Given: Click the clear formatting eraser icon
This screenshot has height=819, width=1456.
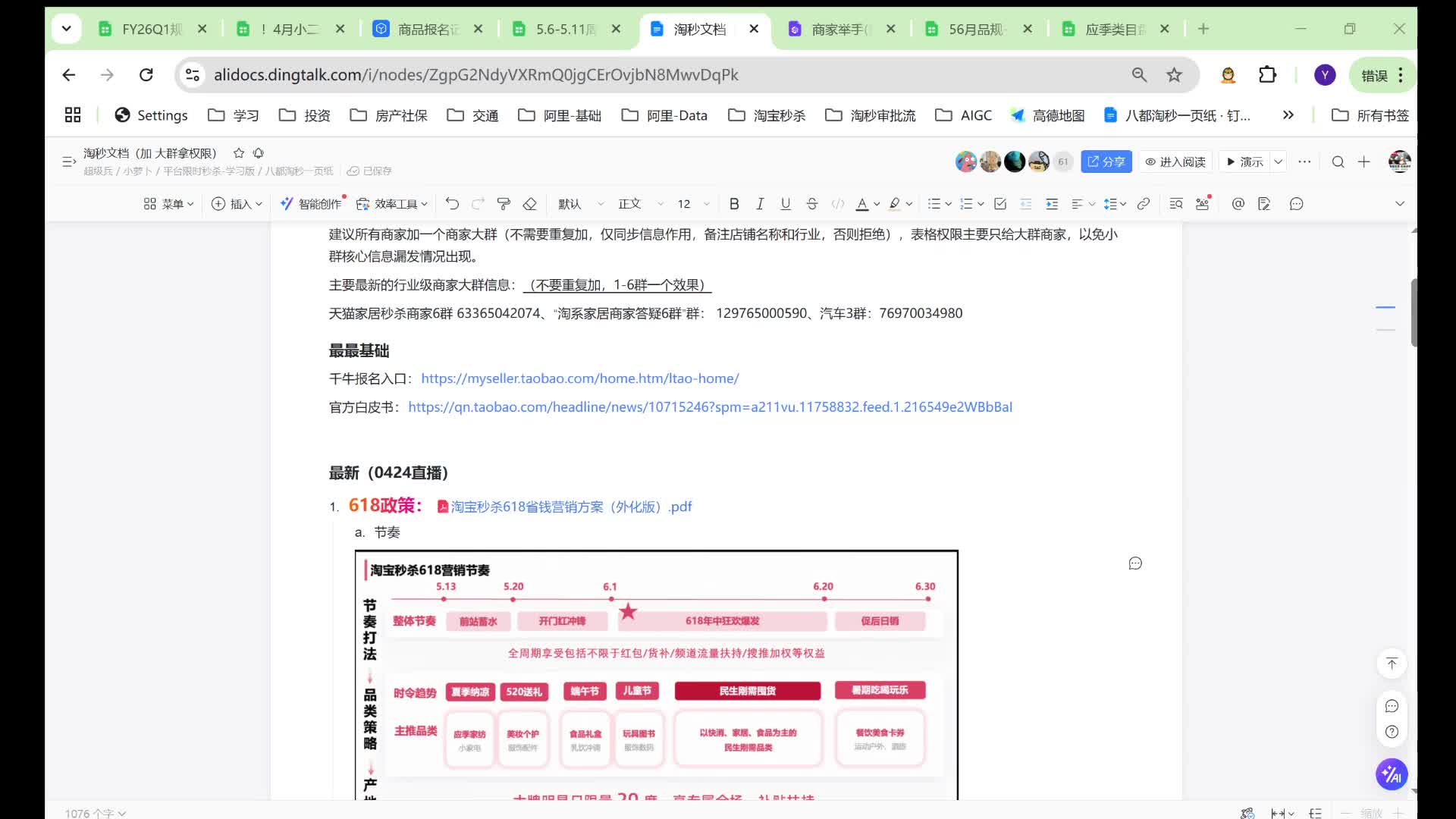Looking at the screenshot, I should click(529, 203).
